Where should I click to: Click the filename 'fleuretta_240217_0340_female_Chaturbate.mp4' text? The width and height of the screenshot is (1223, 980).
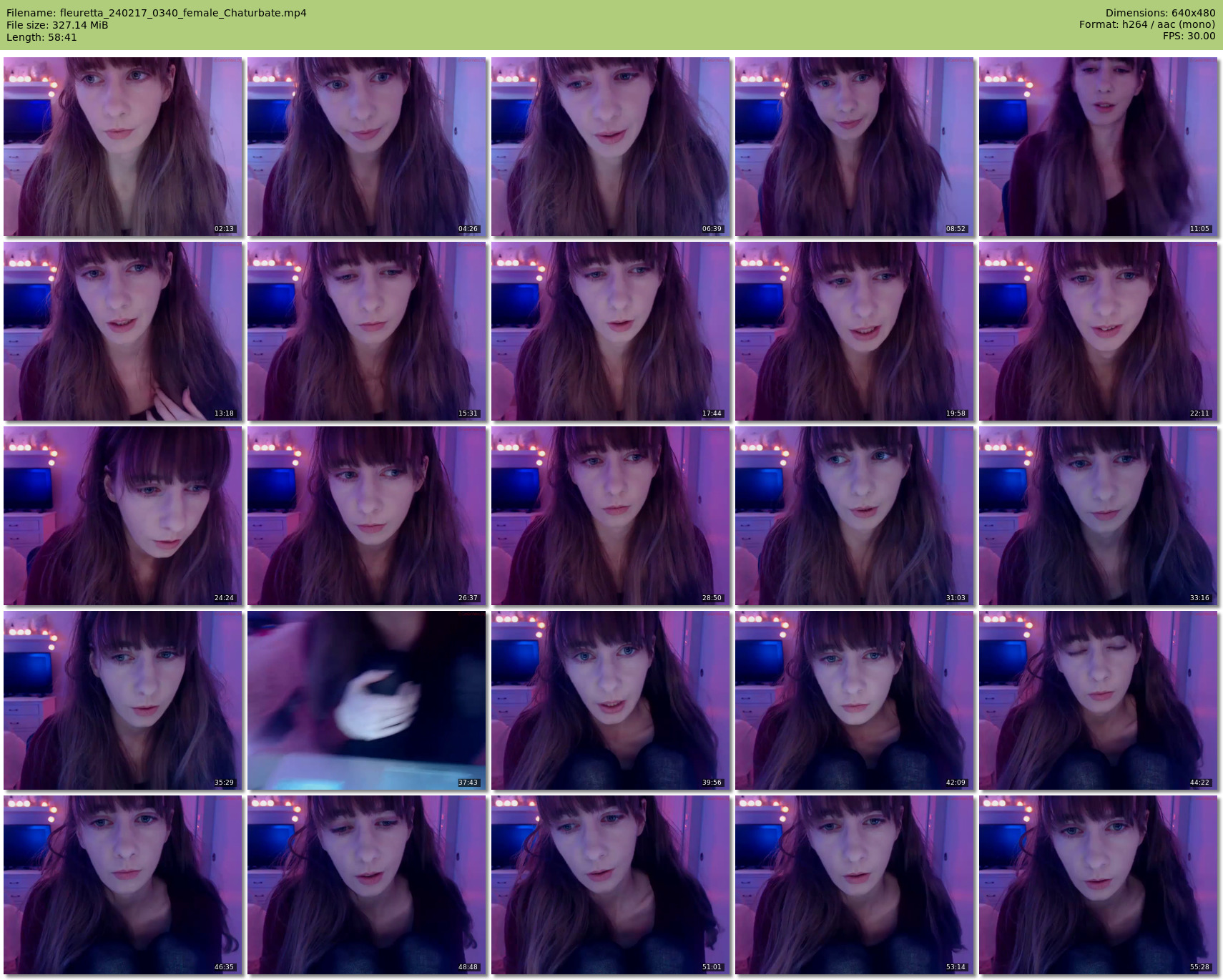point(183,13)
